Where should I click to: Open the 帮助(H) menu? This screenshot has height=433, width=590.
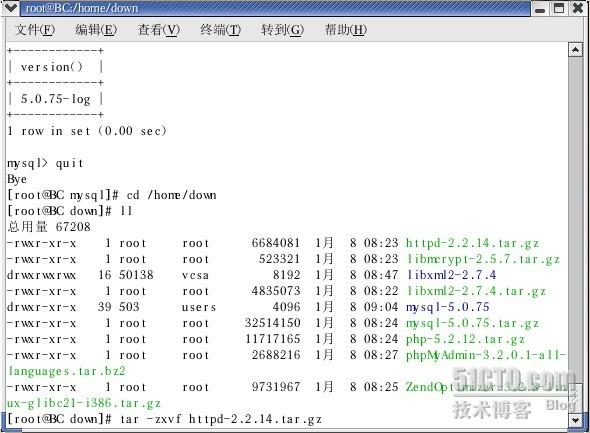pos(345,29)
